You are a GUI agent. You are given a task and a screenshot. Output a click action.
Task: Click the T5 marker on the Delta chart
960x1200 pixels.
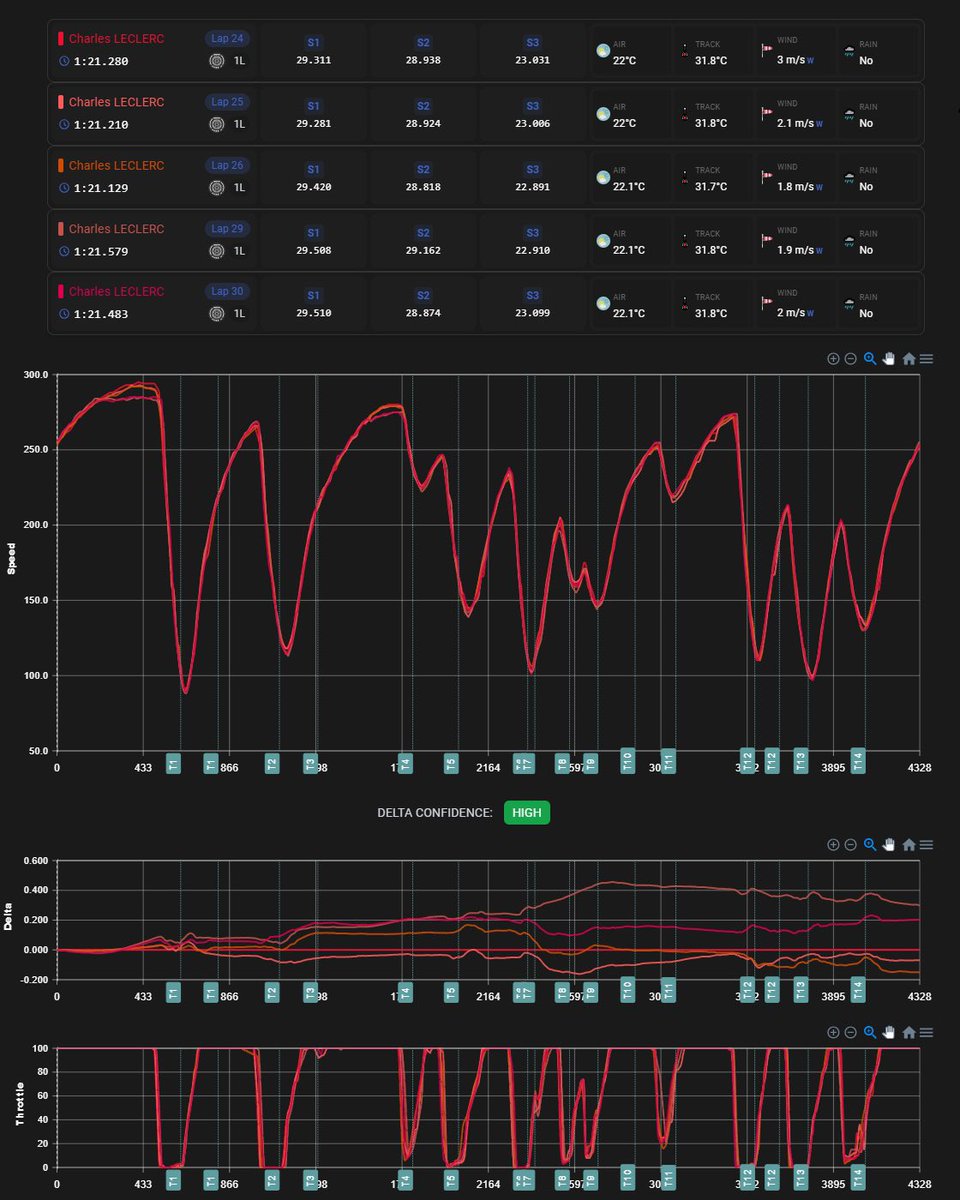451,992
